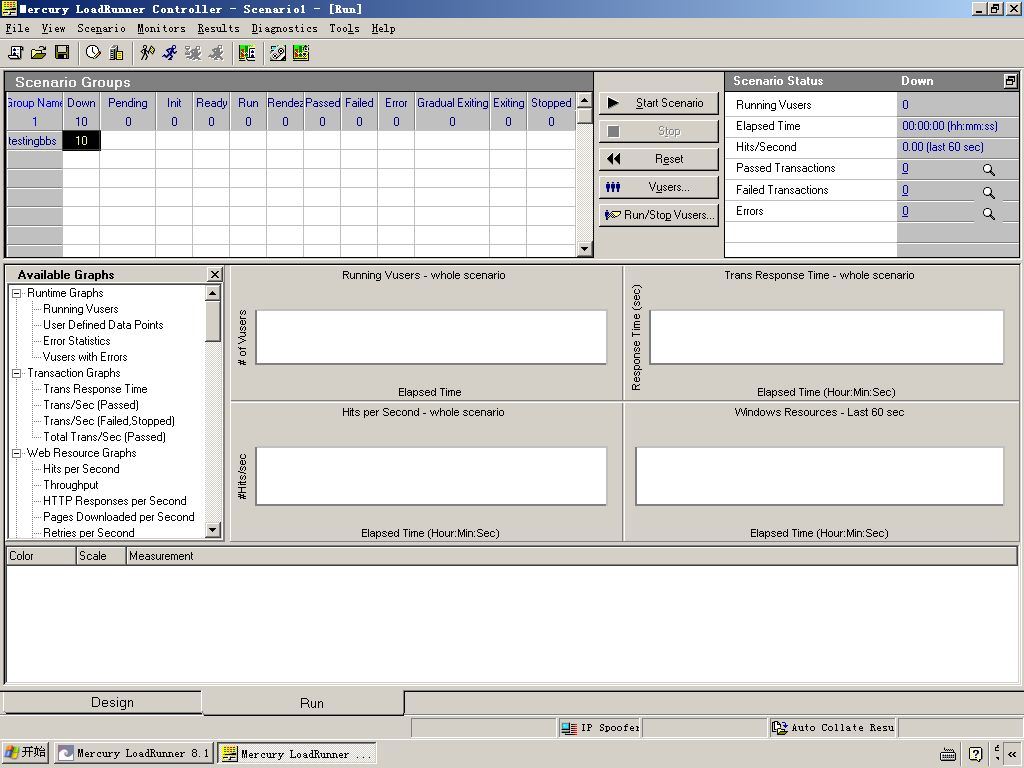The image size is (1024, 768).
Task: Click the New Scenario toolbar icon
Action: coord(16,53)
